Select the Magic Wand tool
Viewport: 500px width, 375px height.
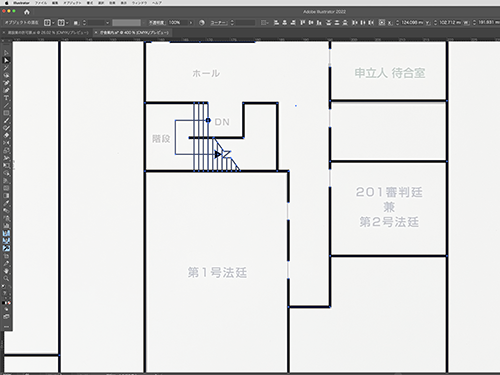6,68
